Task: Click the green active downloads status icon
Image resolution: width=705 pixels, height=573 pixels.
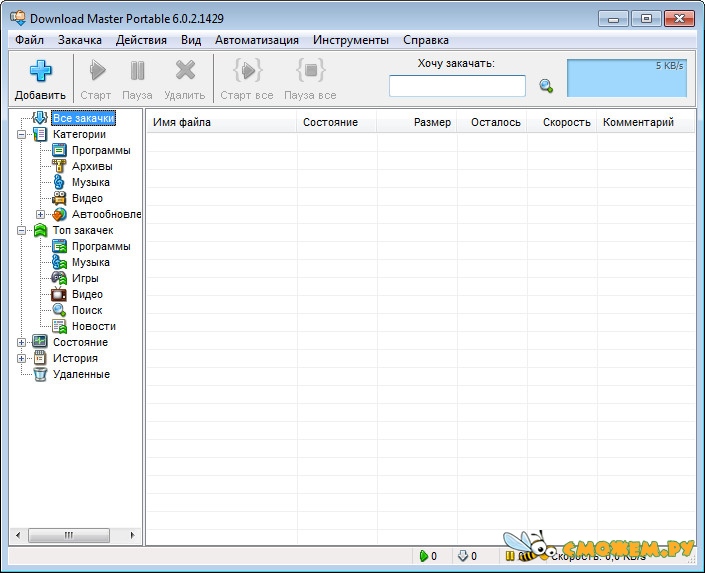Action: (x=424, y=556)
